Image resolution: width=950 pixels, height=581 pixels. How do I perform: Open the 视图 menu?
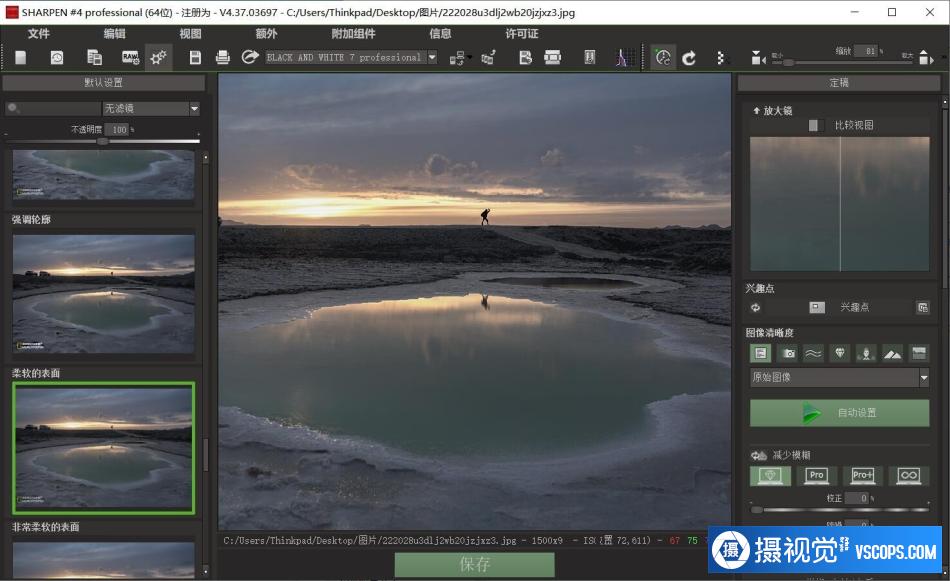pos(190,34)
